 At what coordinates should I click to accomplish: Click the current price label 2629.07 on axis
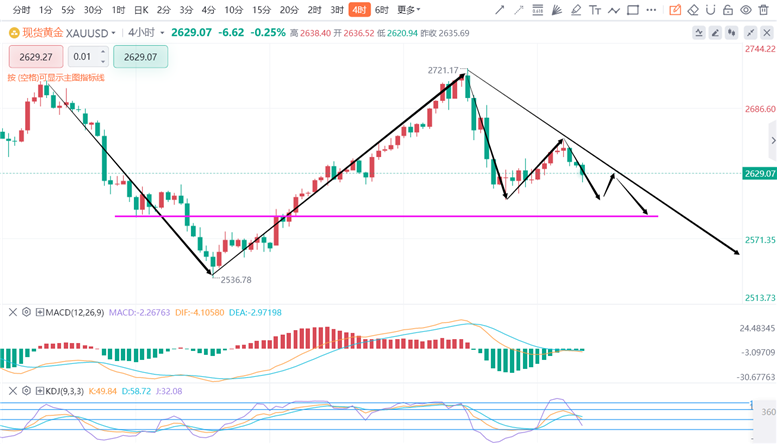click(x=759, y=173)
